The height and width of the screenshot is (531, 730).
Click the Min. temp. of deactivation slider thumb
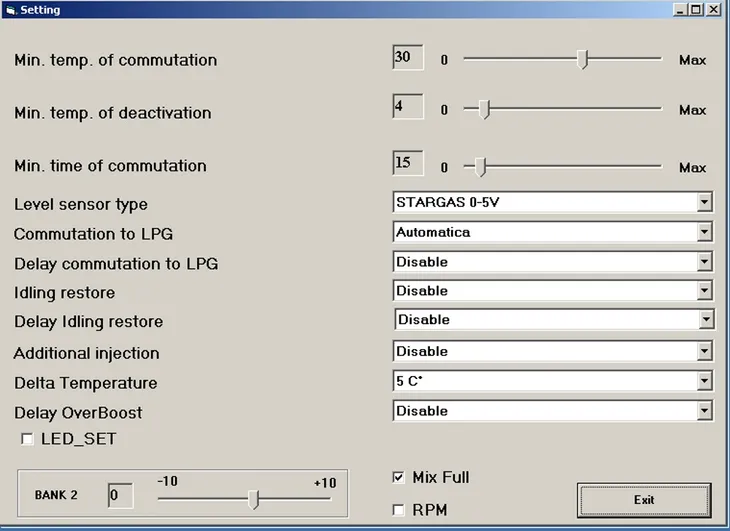tap(484, 109)
